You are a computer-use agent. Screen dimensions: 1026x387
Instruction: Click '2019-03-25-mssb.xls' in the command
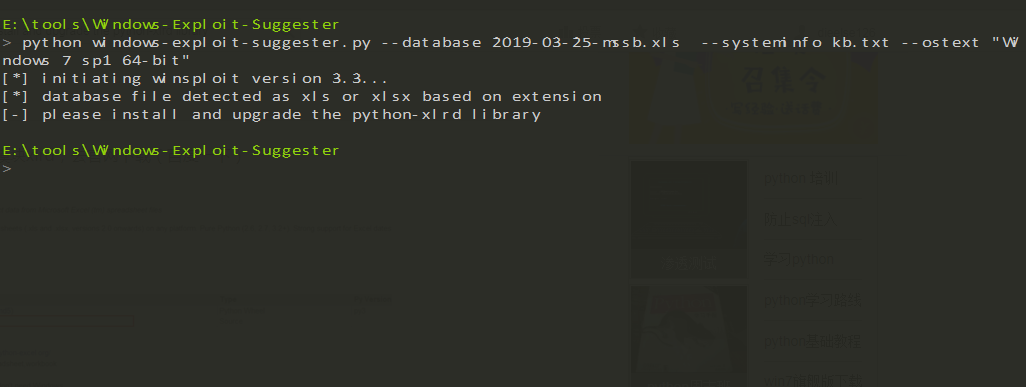pos(586,43)
